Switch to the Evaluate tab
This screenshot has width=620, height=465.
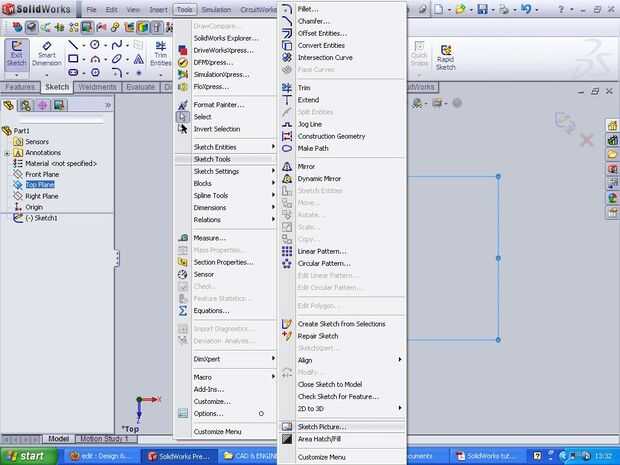tap(140, 87)
